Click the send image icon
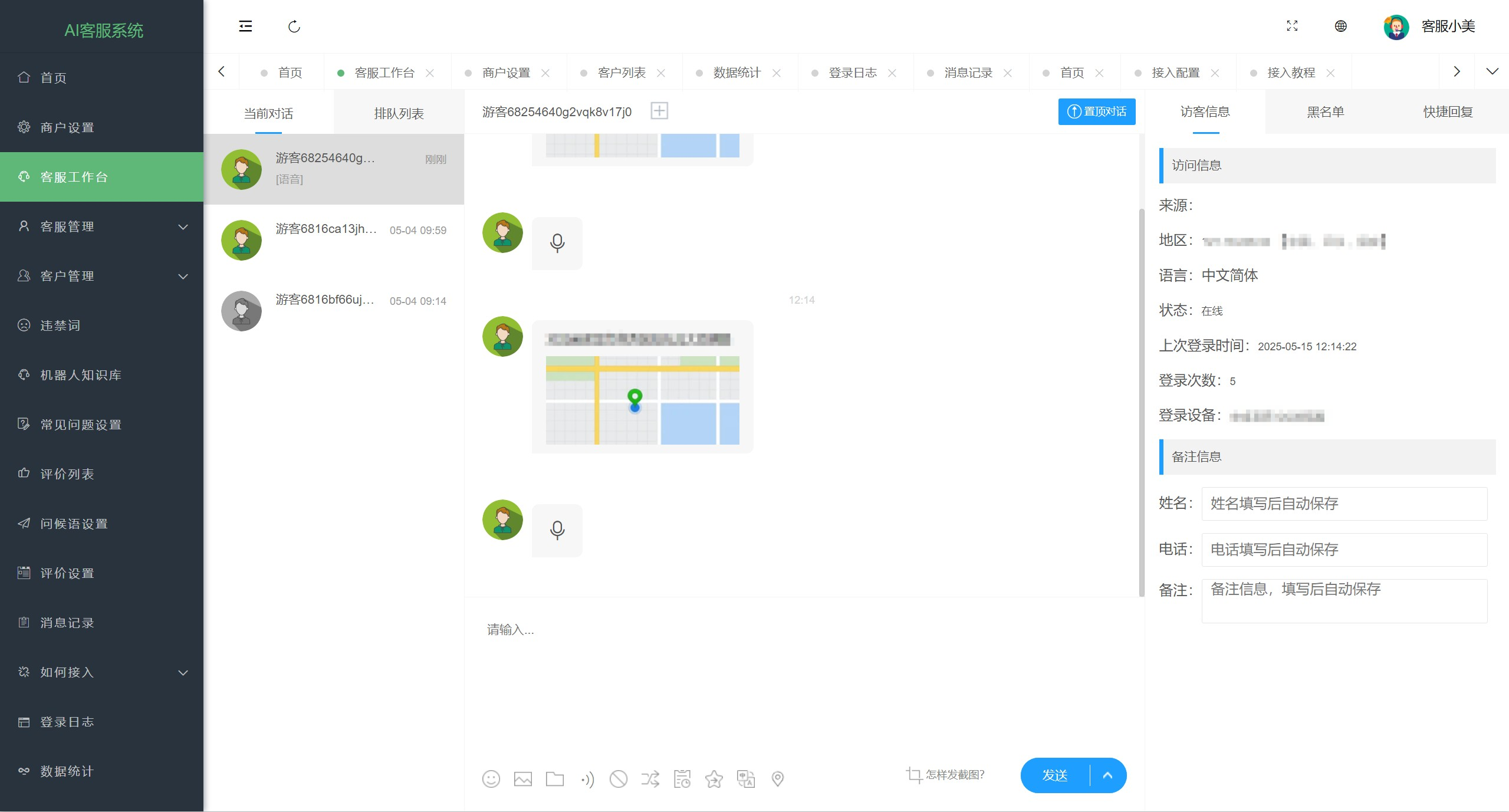Screen dimensions: 1509x812 click(522, 779)
